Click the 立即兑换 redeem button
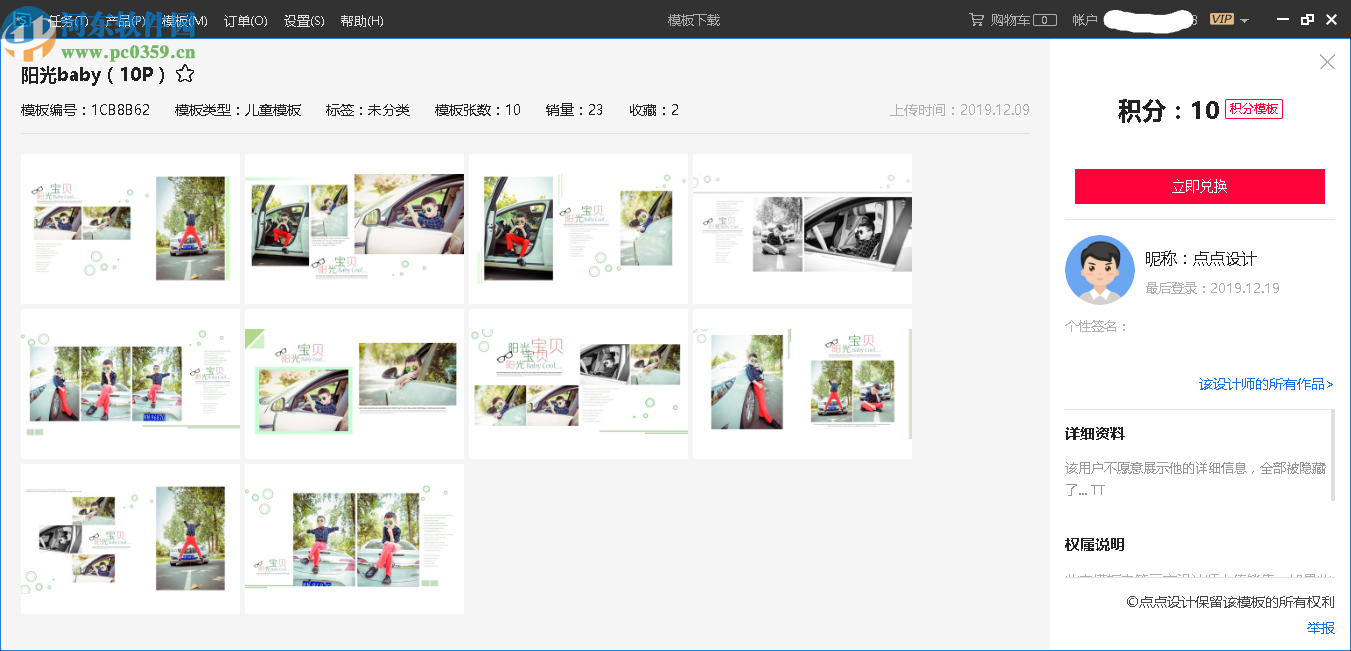This screenshot has width=1351, height=651. click(1199, 186)
